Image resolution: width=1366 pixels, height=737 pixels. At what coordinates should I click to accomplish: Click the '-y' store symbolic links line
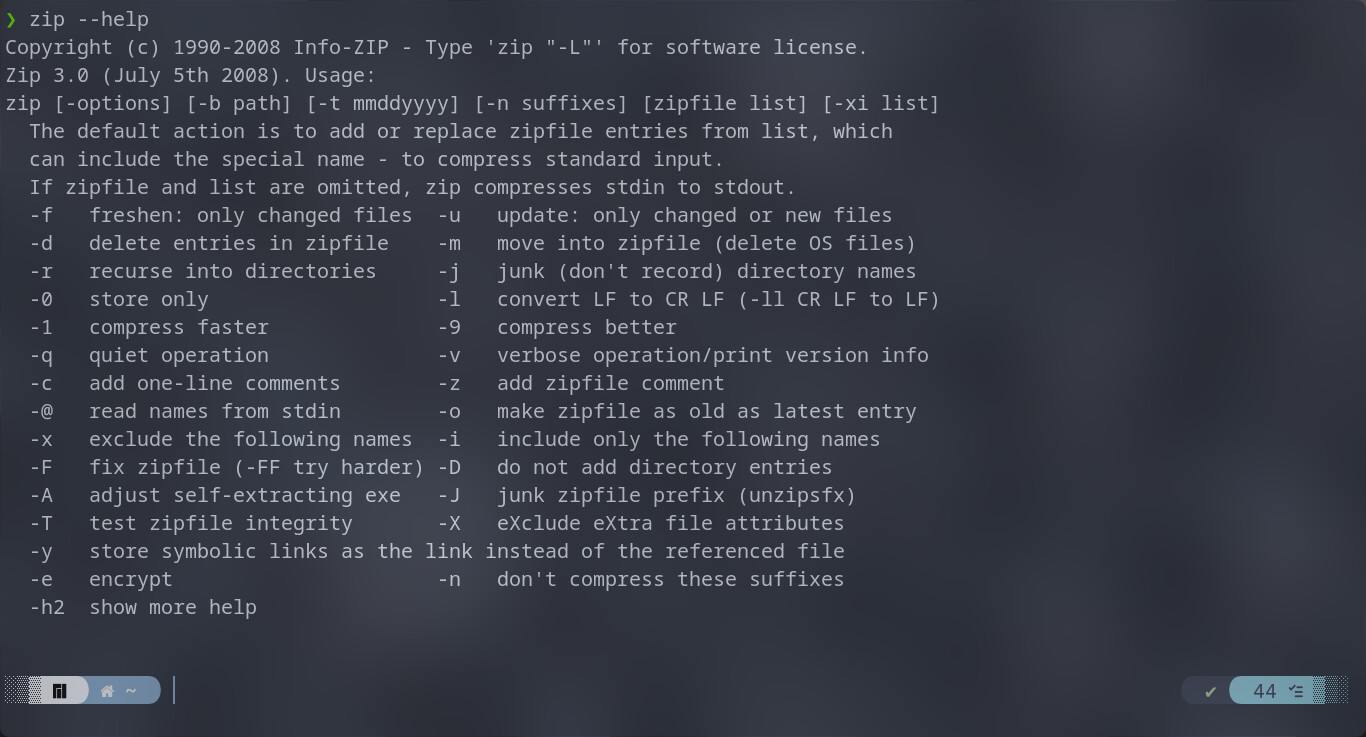(x=437, y=551)
